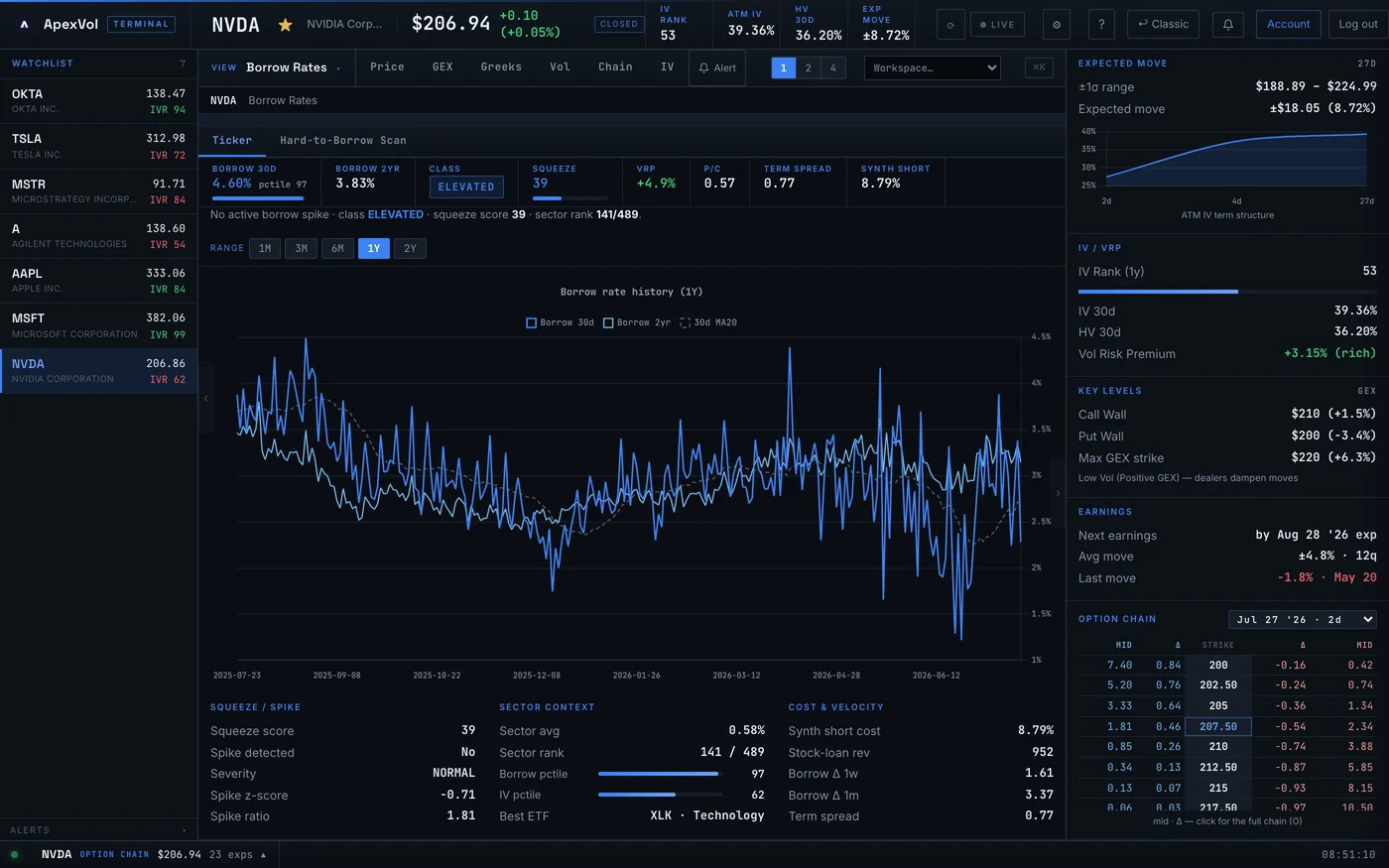Select single-pane layout 1

click(x=783, y=67)
